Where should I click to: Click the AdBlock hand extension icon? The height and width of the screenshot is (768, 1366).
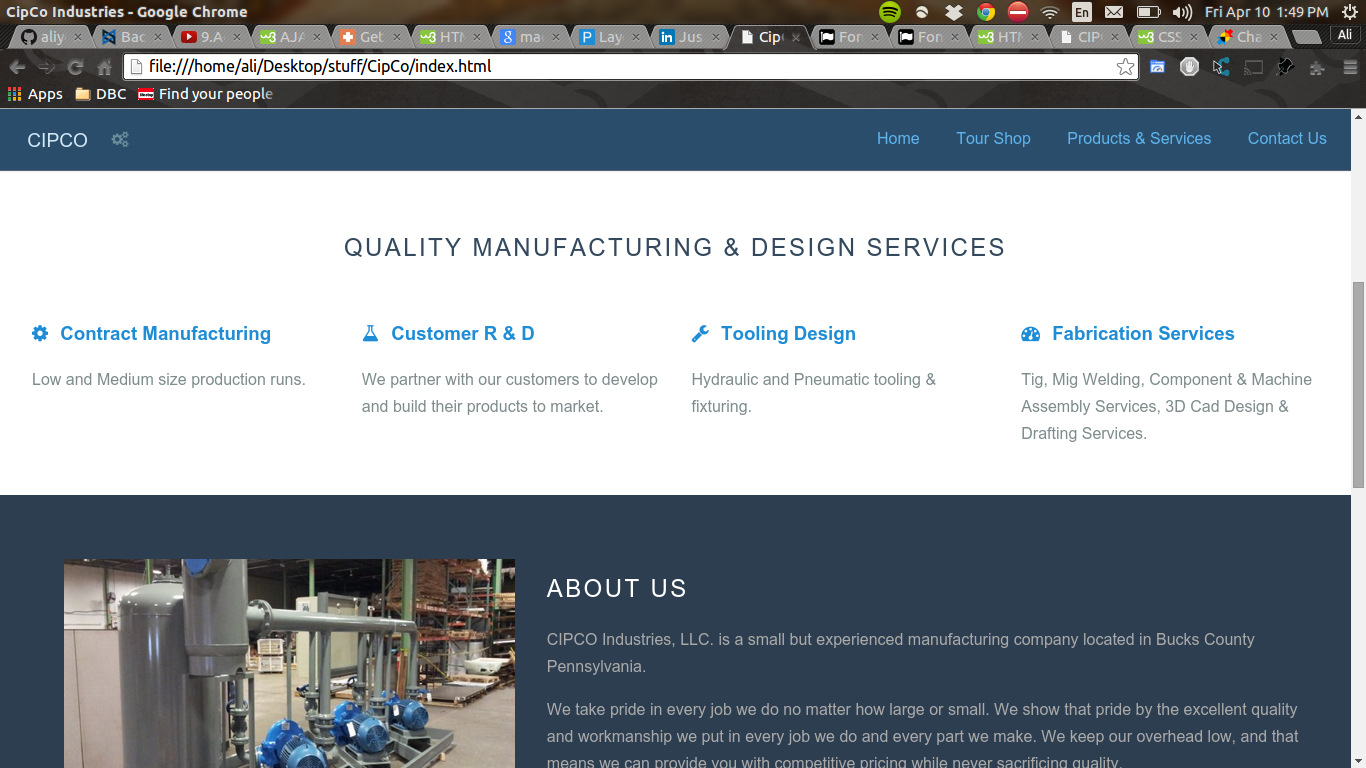pos(1189,67)
